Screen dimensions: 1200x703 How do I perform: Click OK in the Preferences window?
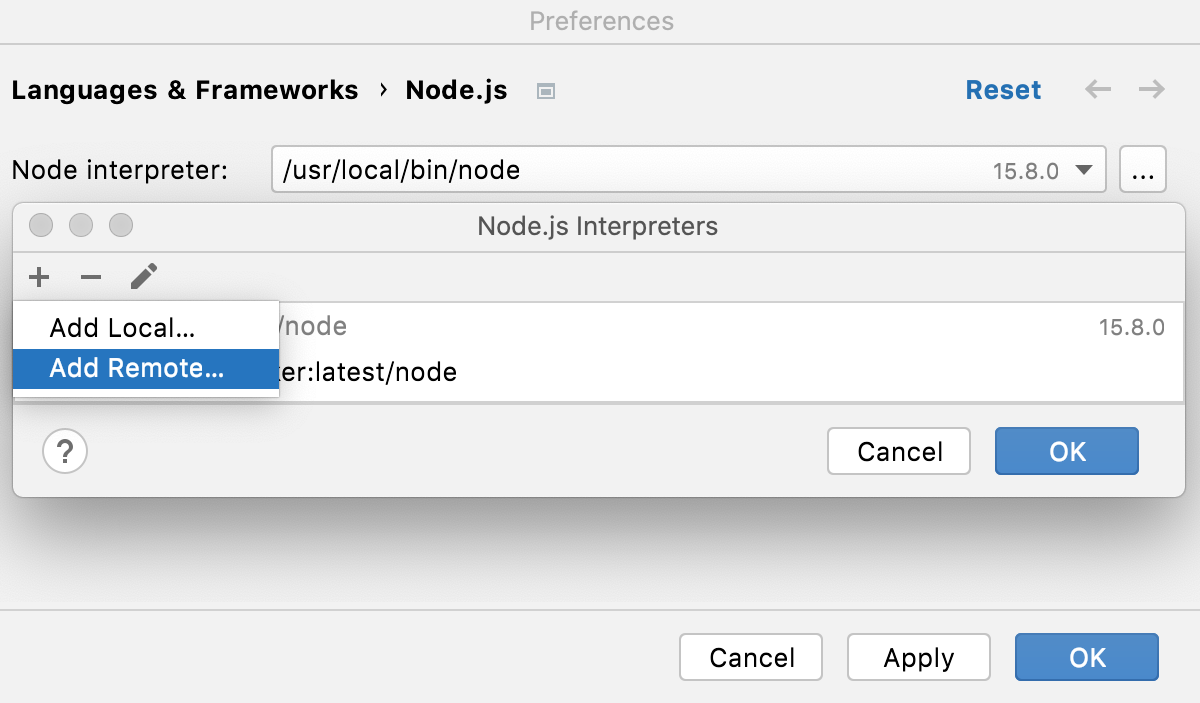(1086, 657)
